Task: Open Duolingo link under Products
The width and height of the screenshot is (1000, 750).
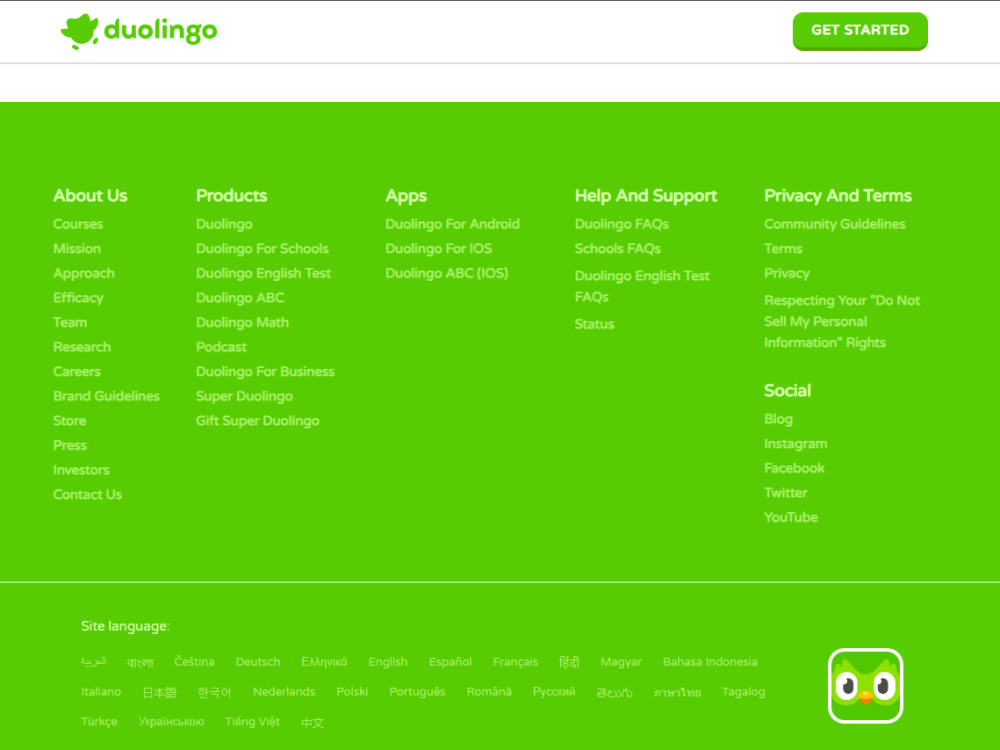Action: click(224, 224)
